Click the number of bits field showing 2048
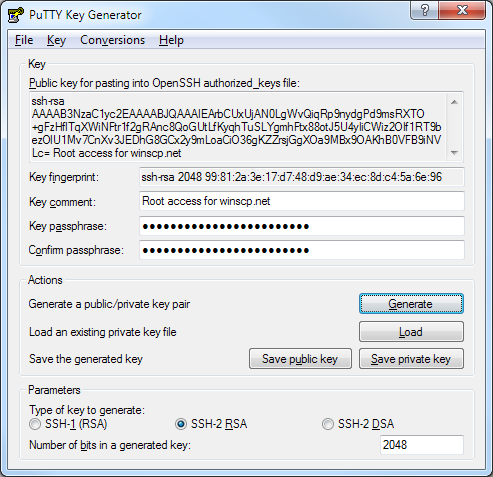493x477 pixels. coord(422,445)
